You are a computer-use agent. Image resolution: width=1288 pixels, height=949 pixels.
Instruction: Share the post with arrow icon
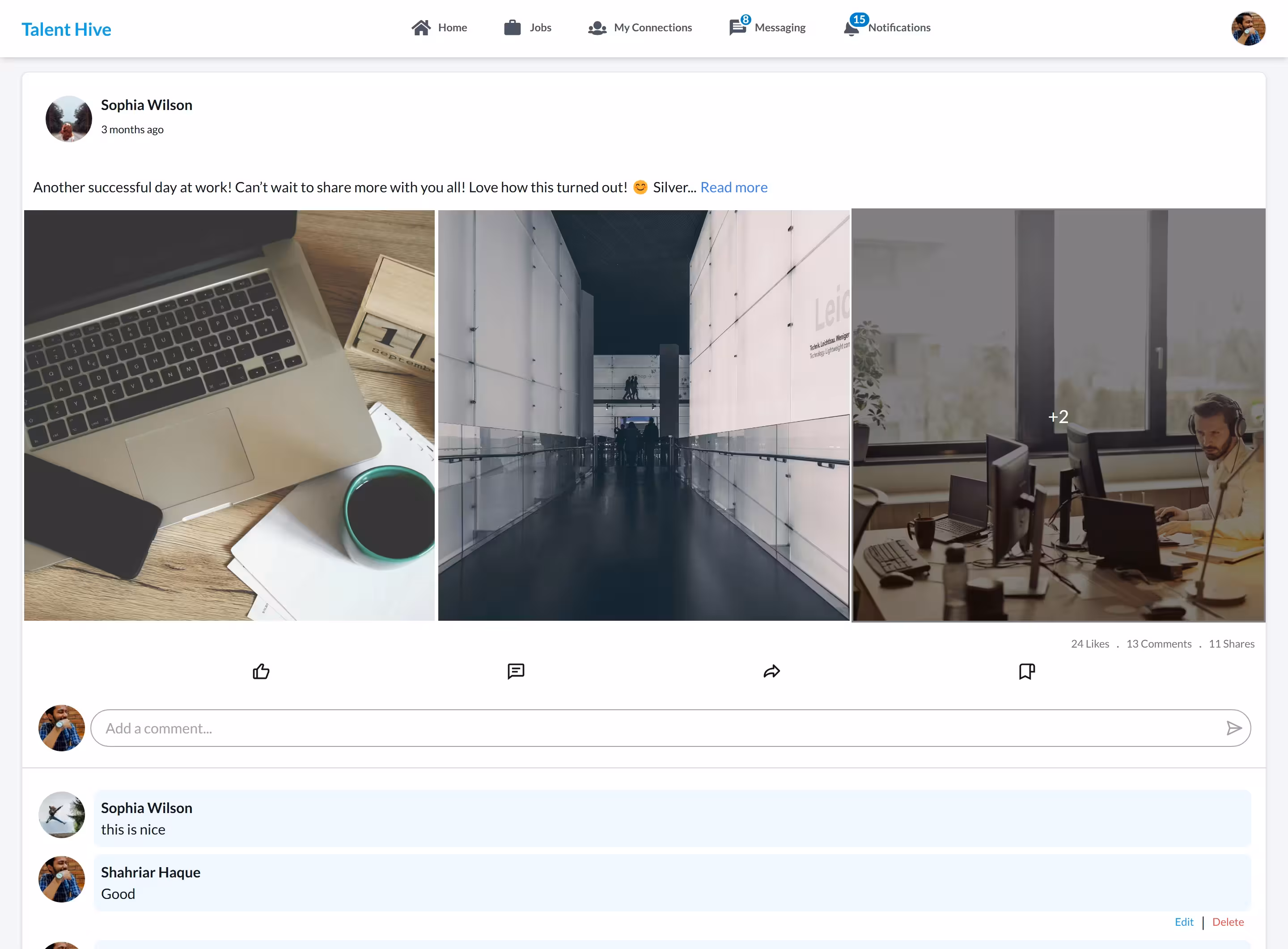point(771,671)
